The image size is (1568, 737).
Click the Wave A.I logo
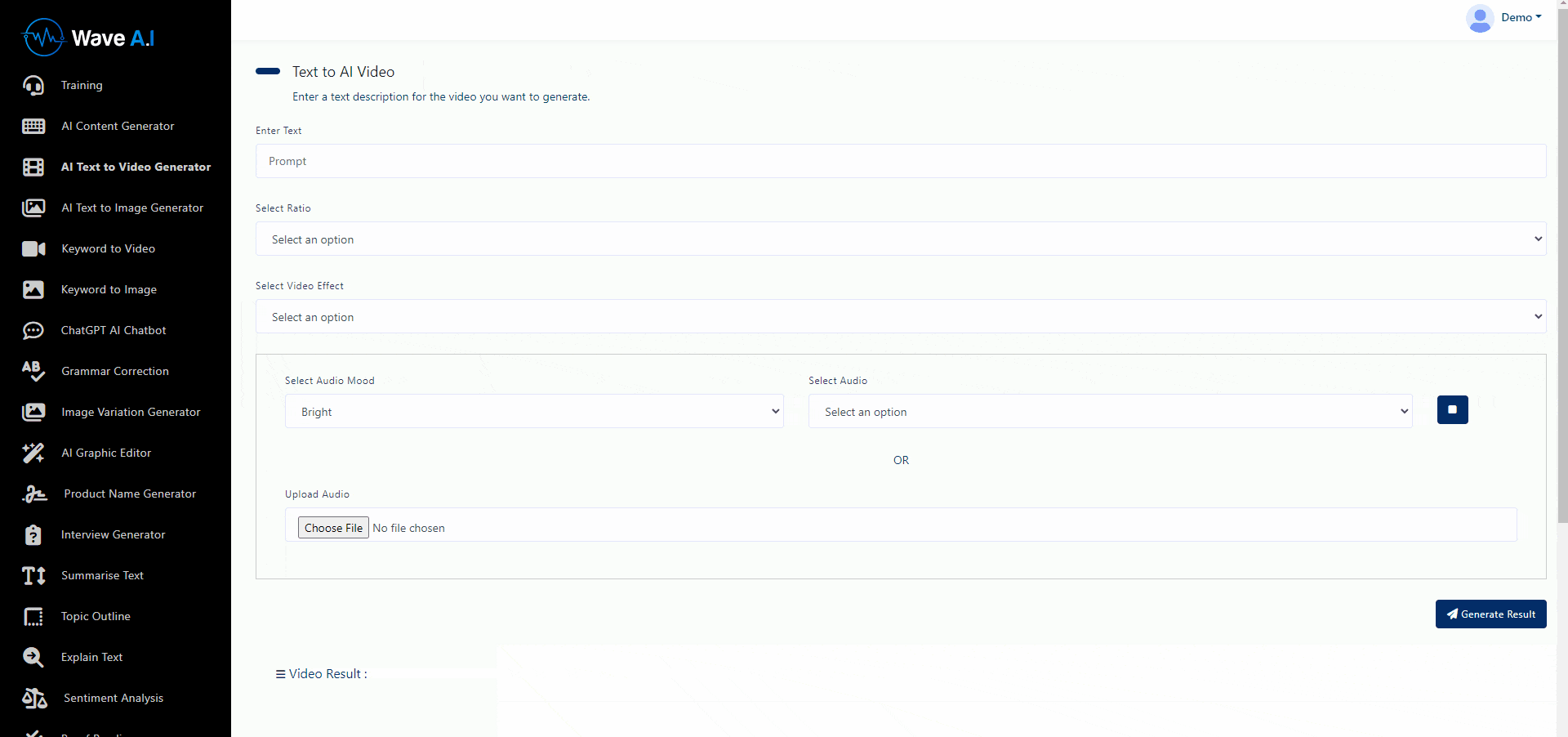click(x=87, y=37)
